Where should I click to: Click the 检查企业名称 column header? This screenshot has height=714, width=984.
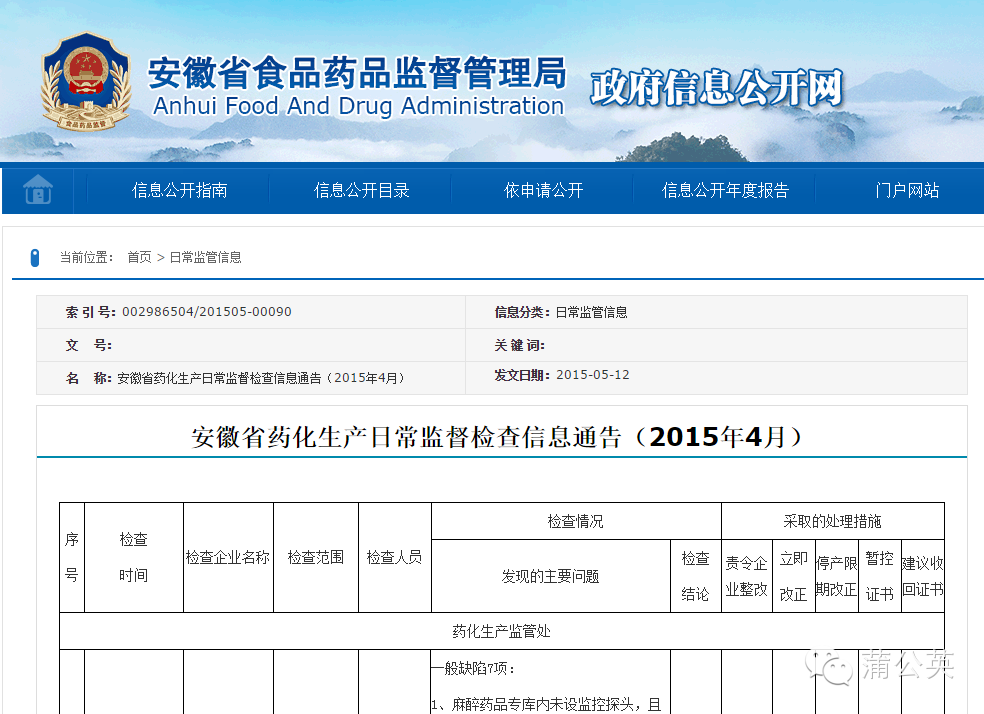(x=228, y=557)
